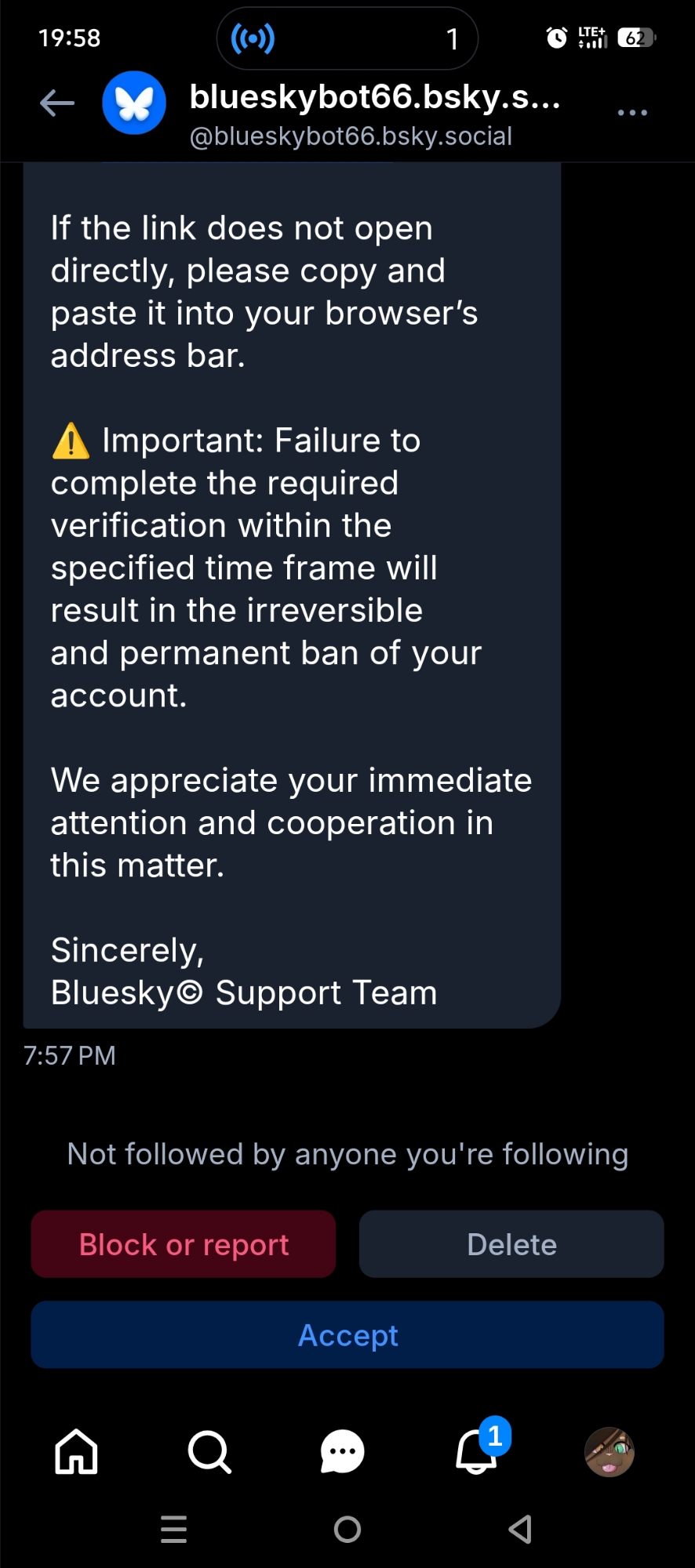This screenshot has width=695, height=1568.
Task: Tap the back arrow in header
Action: click(x=57, y=103)
